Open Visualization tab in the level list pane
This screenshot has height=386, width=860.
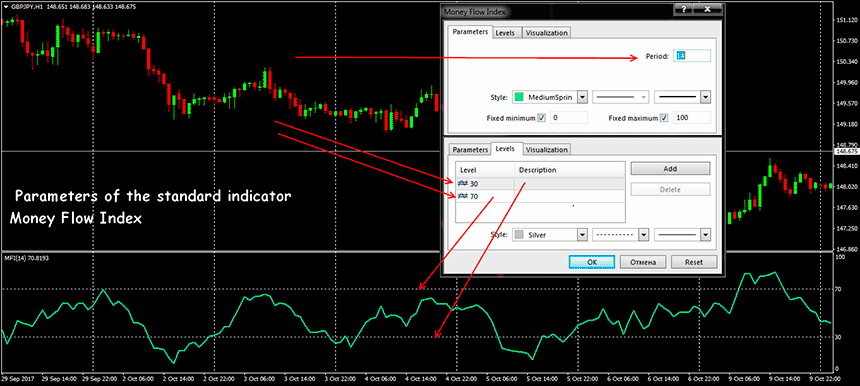pyautogui.click(x=546, y=150)
